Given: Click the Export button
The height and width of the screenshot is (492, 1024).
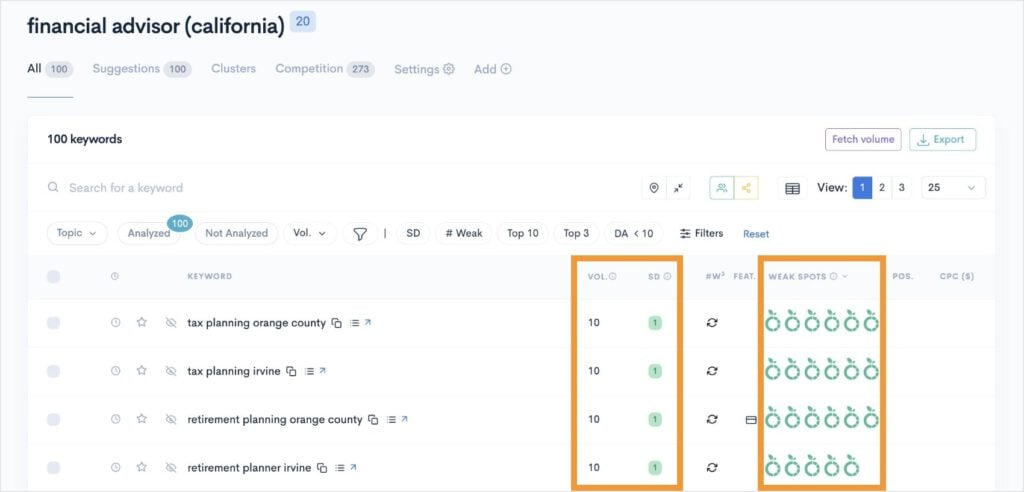Looking at the screenshot, I should [x=942, y=139].
